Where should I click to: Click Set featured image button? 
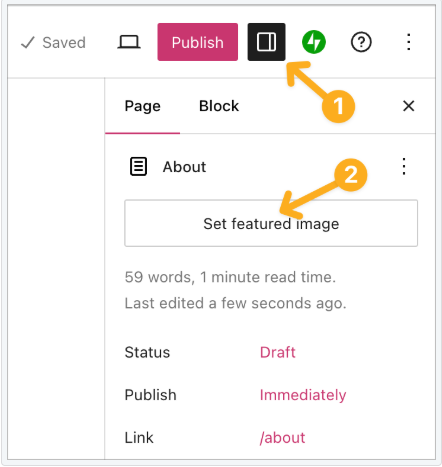271,223
